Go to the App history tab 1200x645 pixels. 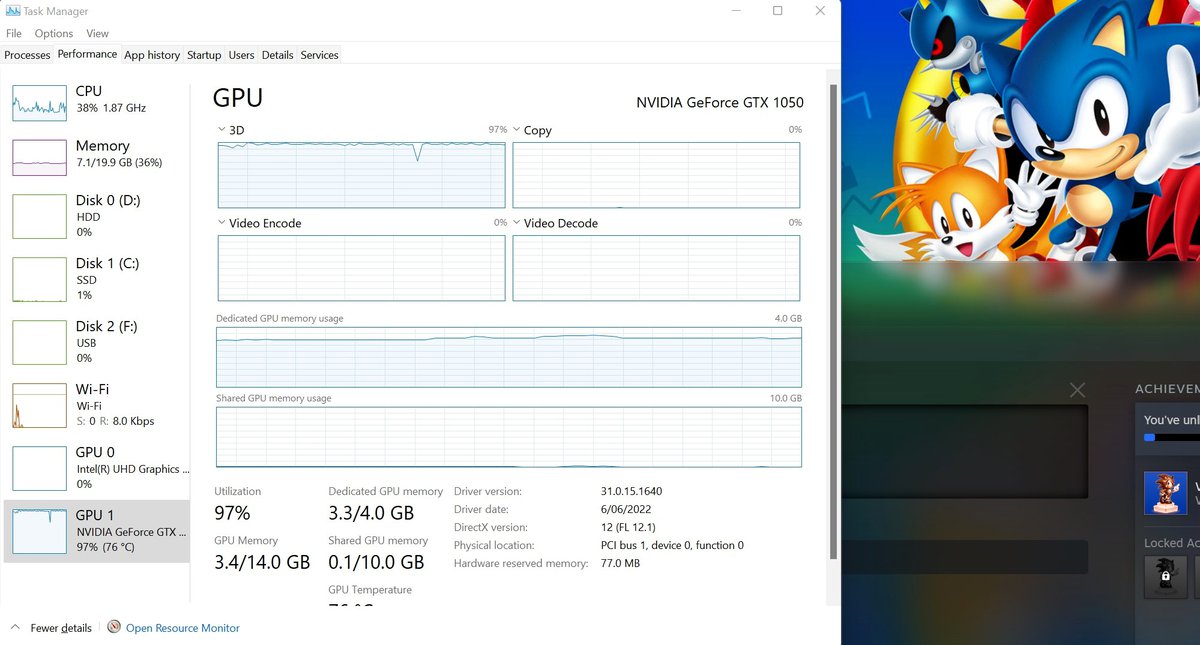[152, 55]
